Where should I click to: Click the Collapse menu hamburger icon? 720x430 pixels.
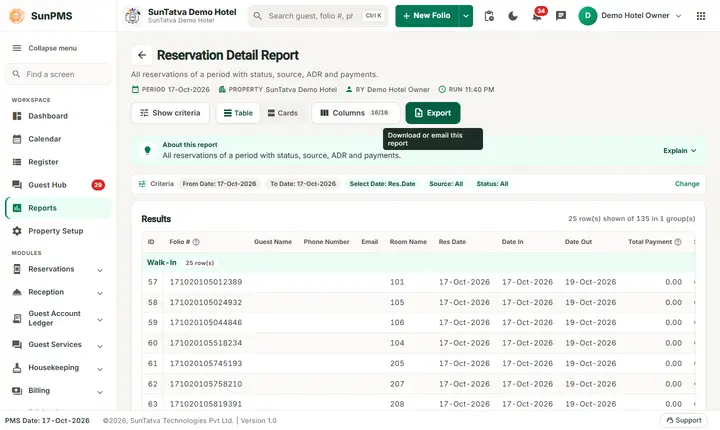pos(17,48)
